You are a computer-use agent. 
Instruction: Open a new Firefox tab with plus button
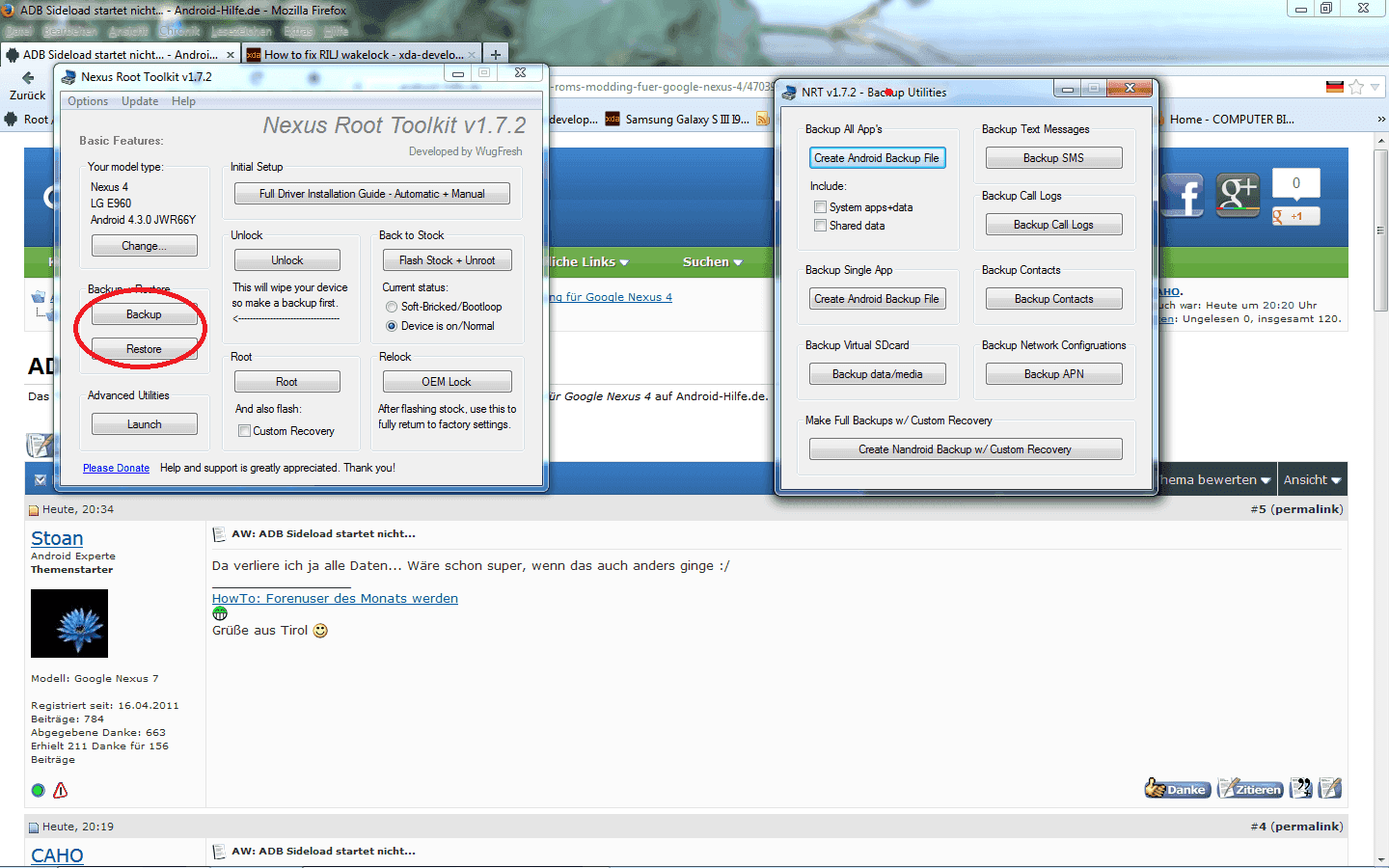495,55
